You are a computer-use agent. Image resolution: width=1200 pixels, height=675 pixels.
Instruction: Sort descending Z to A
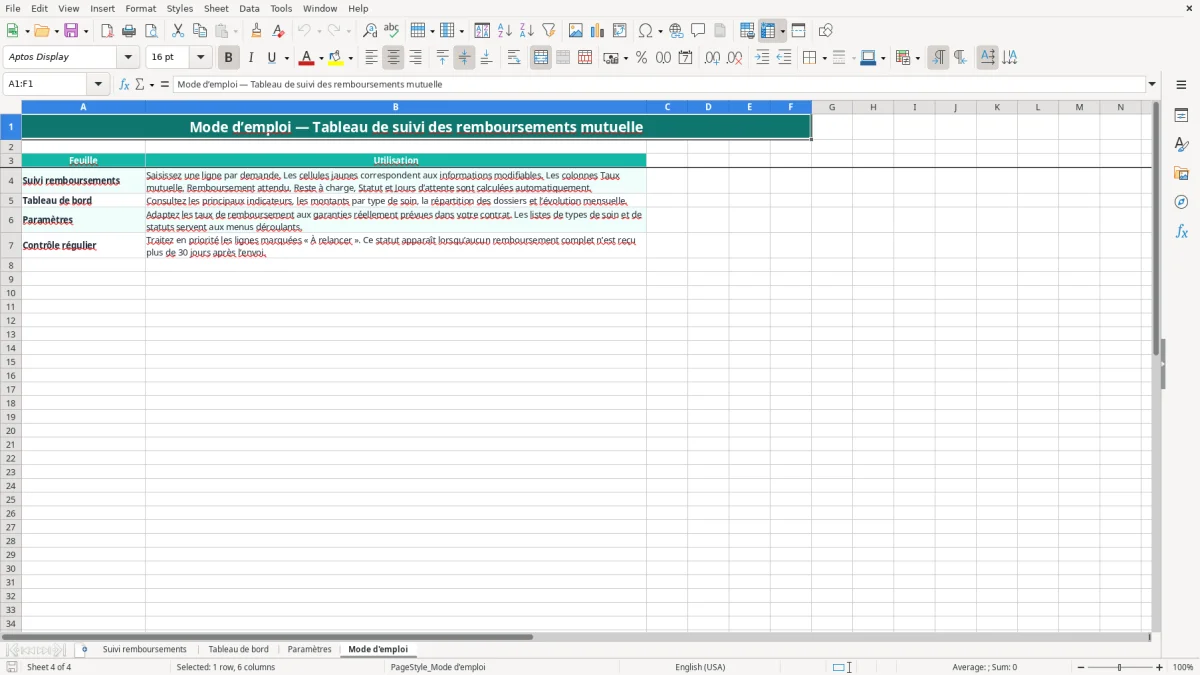527,31
